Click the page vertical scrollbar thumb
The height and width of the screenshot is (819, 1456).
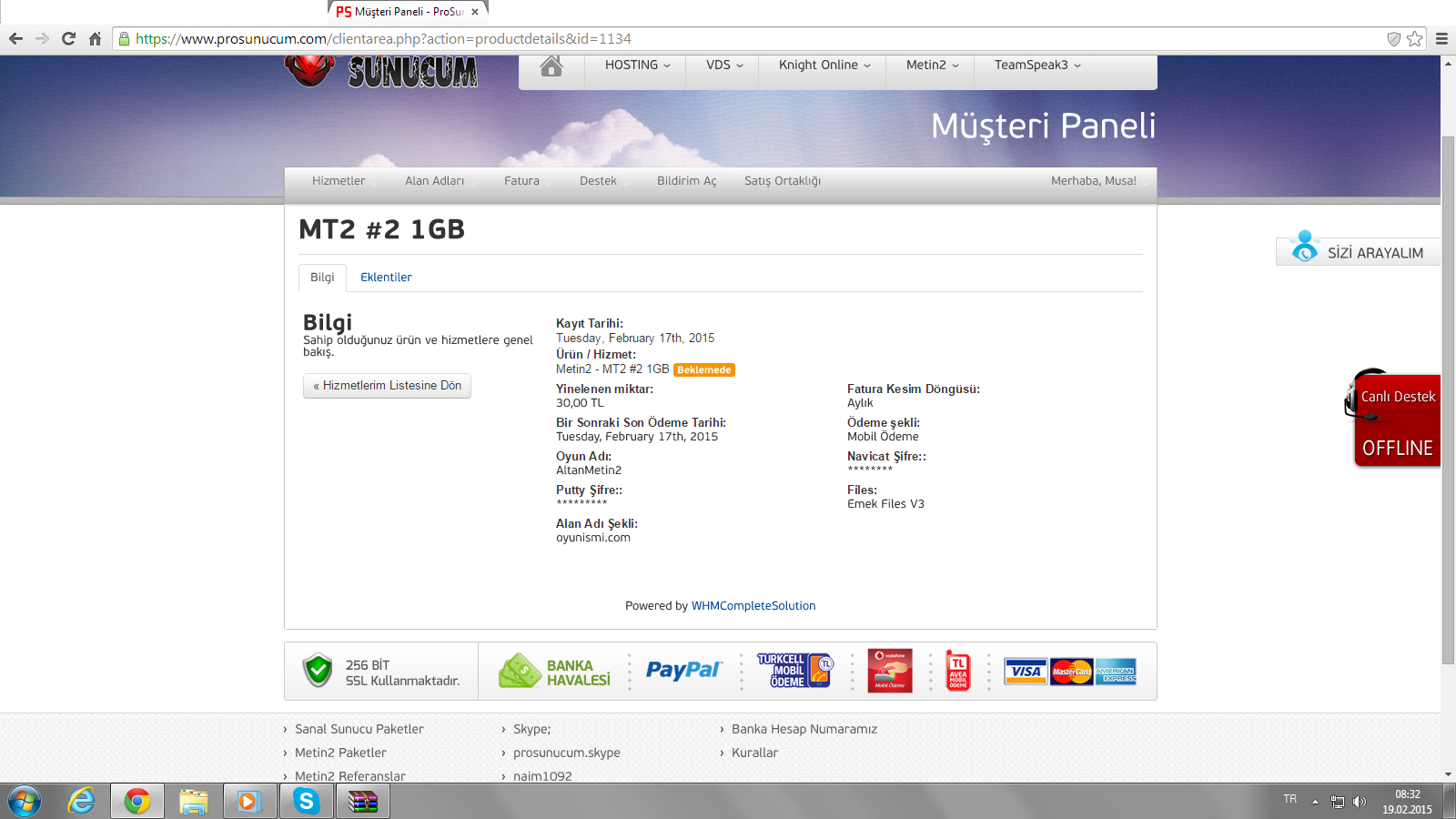[1448, 400]
